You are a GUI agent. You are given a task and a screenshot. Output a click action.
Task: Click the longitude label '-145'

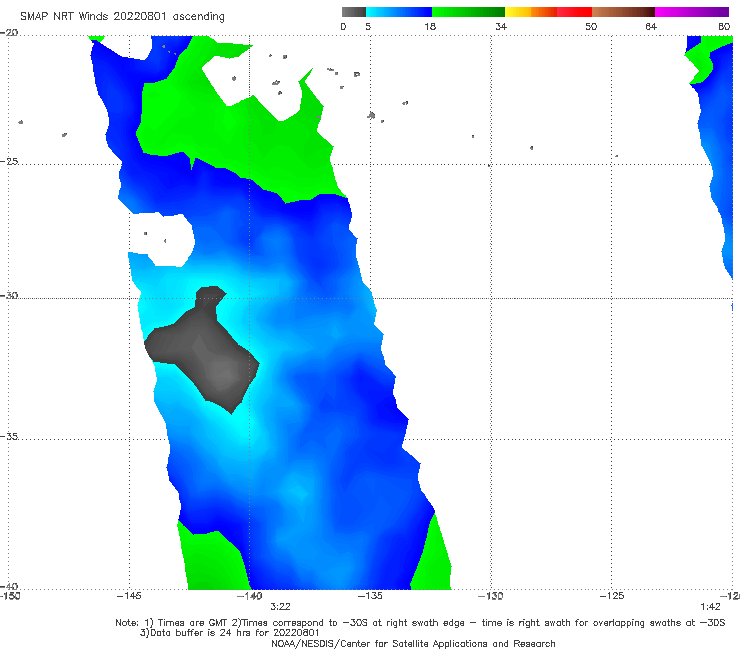click(129, 596)
